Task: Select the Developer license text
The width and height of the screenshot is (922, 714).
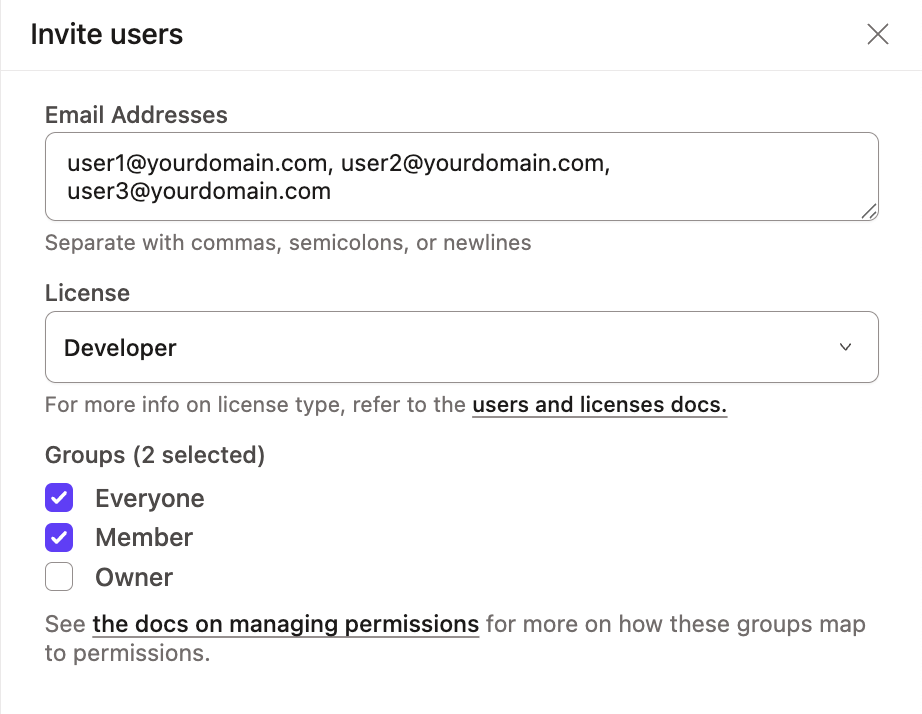Action: click(120, 347)
